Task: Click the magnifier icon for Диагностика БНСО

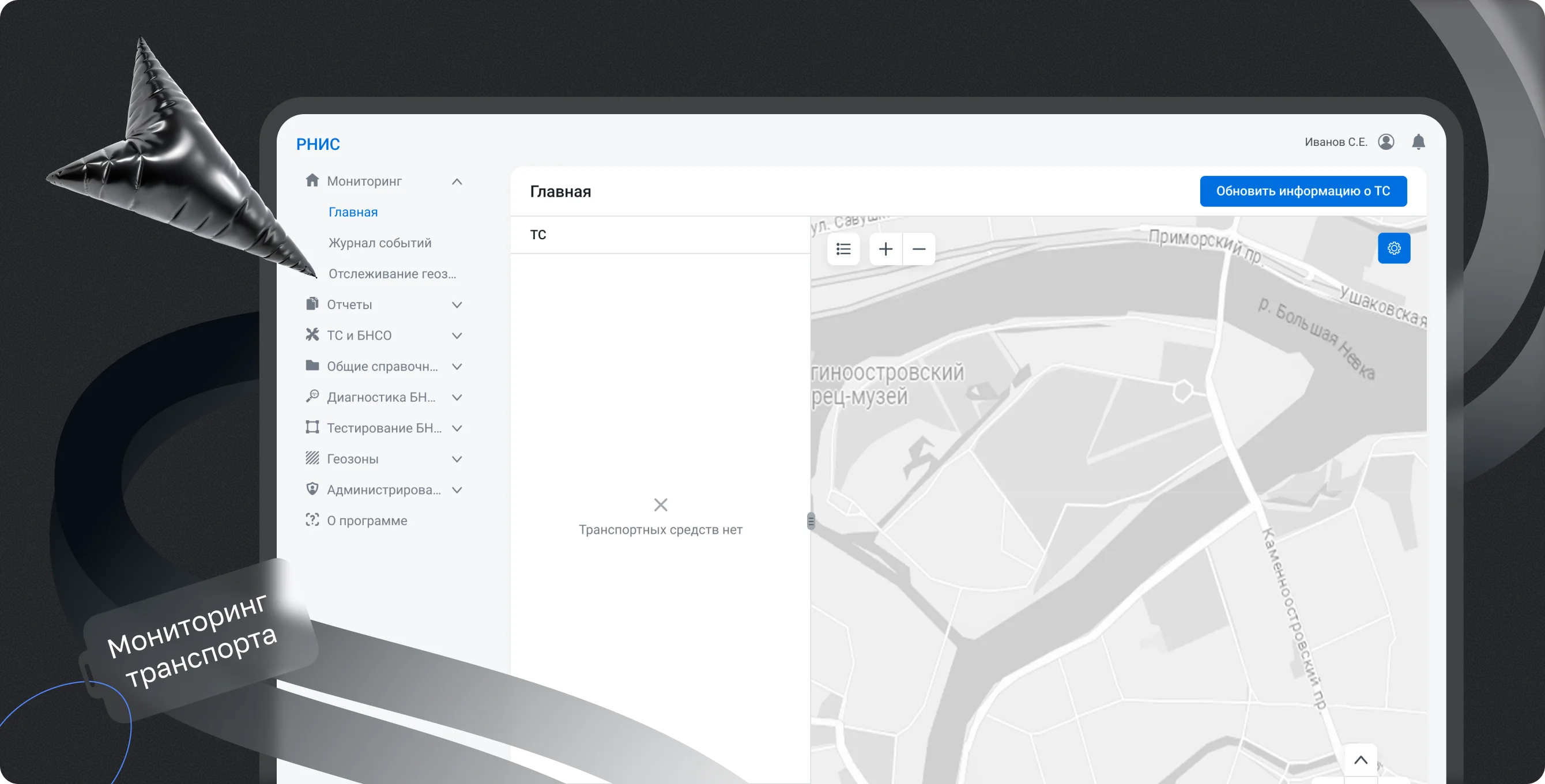Action: 312,397
